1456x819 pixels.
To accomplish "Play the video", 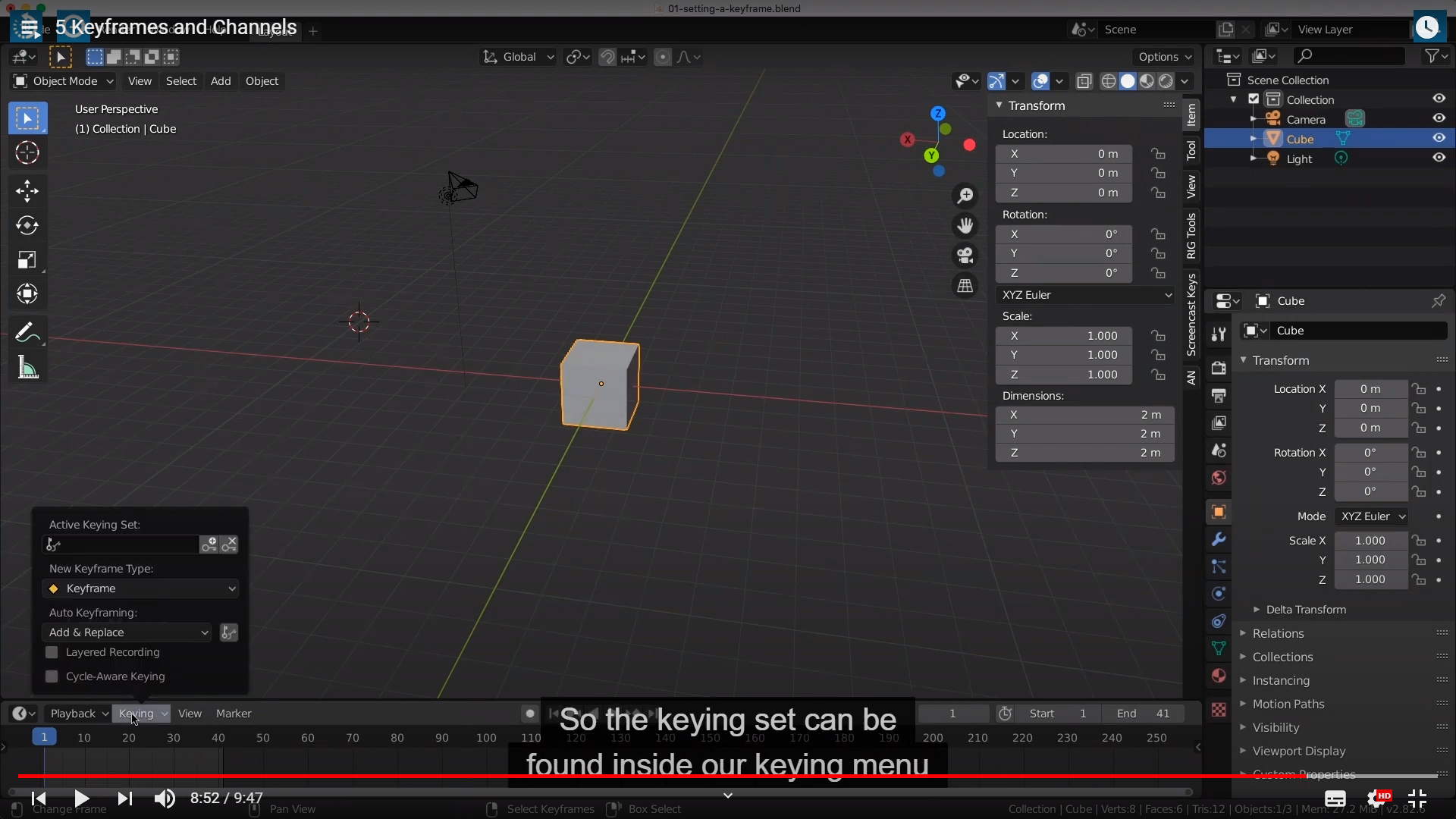I will (82, 798).
